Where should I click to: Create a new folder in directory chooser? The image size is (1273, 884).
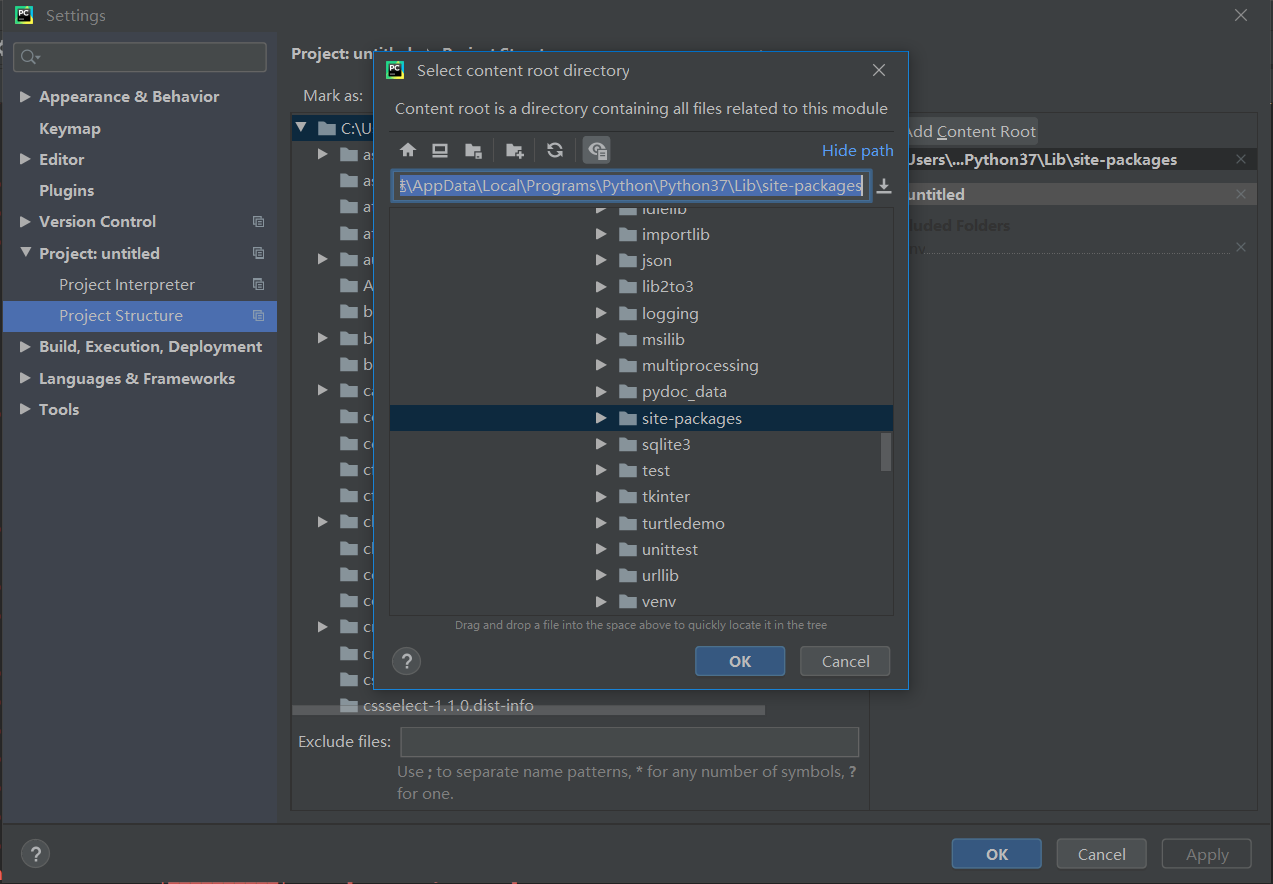515,150
